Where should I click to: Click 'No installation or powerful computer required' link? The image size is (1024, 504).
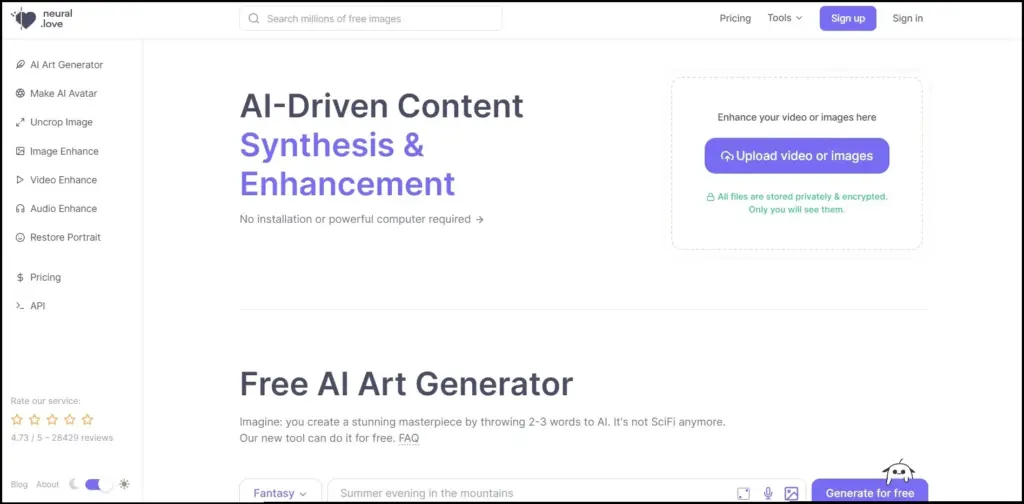[x=362, y=219]
